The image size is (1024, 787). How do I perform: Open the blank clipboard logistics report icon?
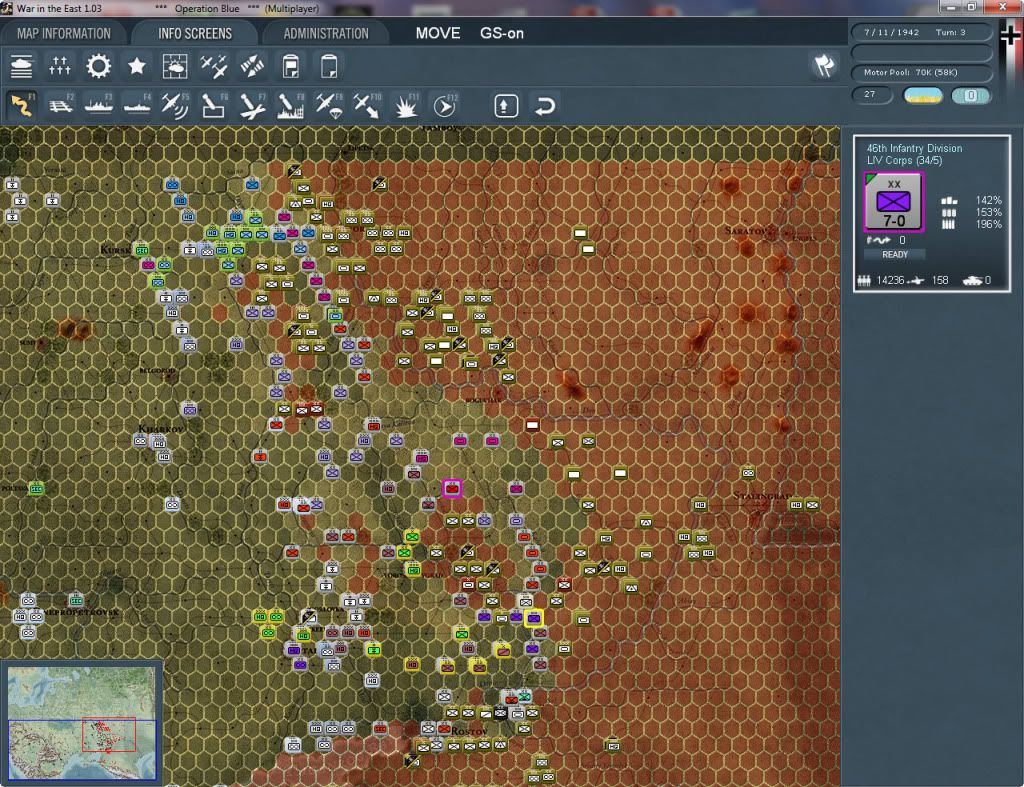[329, 66]
